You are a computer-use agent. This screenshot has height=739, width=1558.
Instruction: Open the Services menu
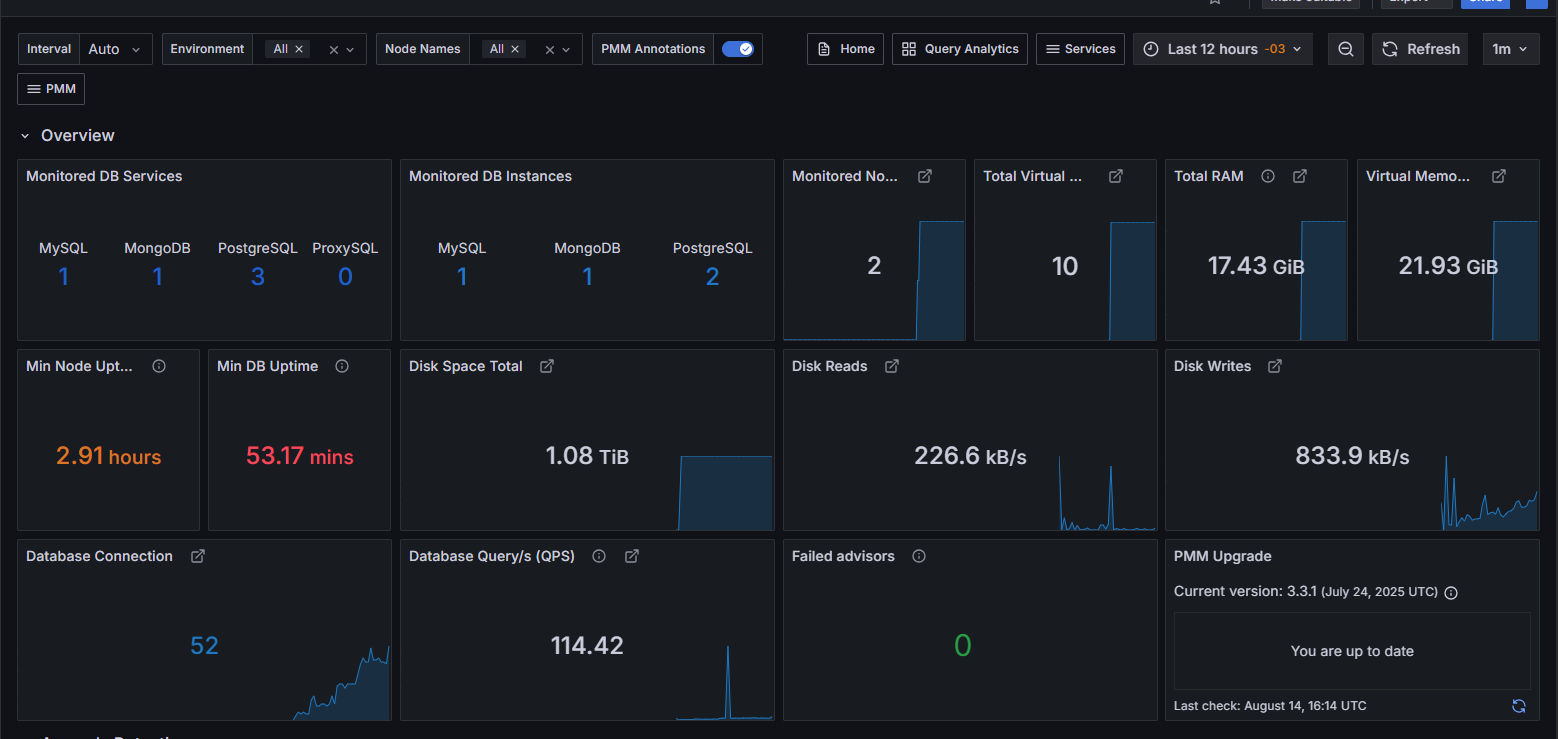point(1080,49)
